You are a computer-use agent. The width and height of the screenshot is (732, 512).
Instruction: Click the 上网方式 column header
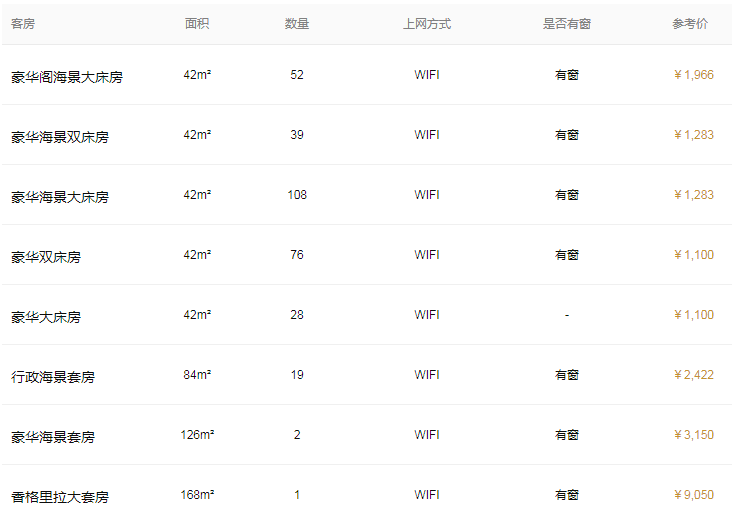(427, 23)
